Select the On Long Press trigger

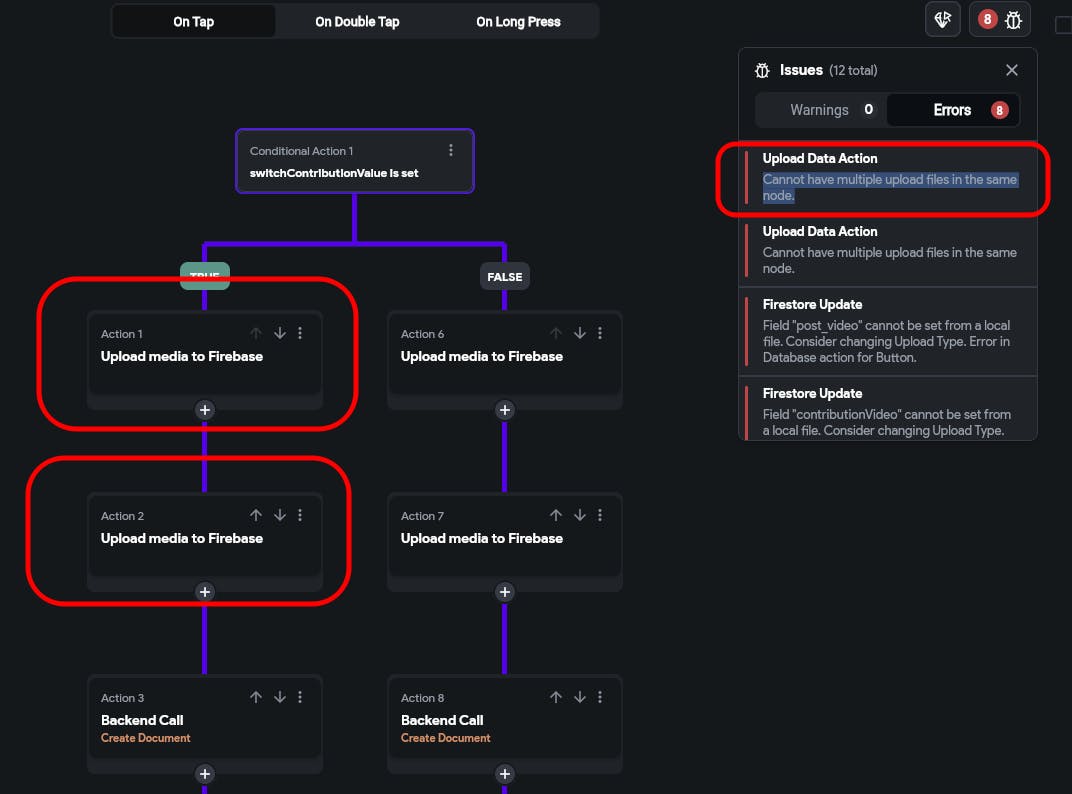(518, 21)
